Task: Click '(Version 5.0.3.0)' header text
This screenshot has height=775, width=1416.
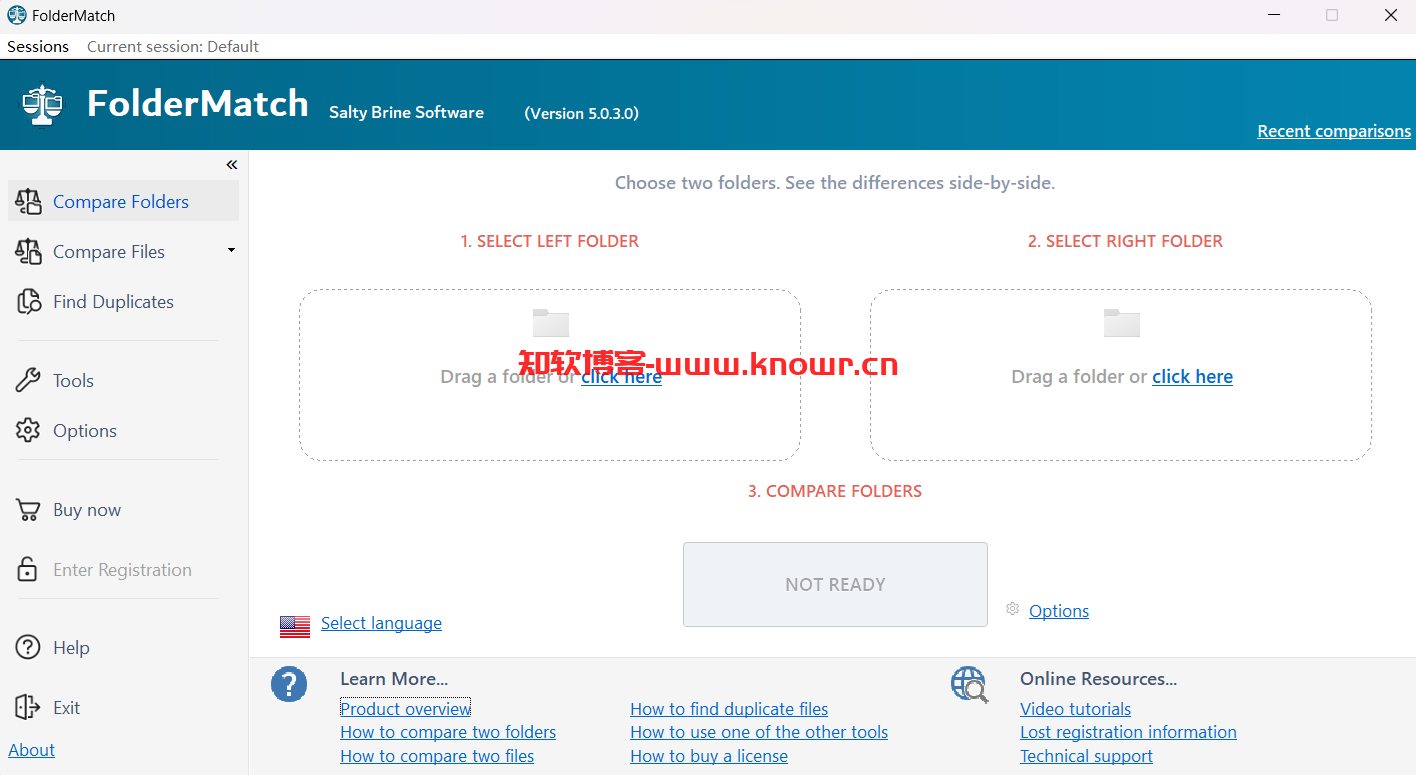Action: coord(581,113)
